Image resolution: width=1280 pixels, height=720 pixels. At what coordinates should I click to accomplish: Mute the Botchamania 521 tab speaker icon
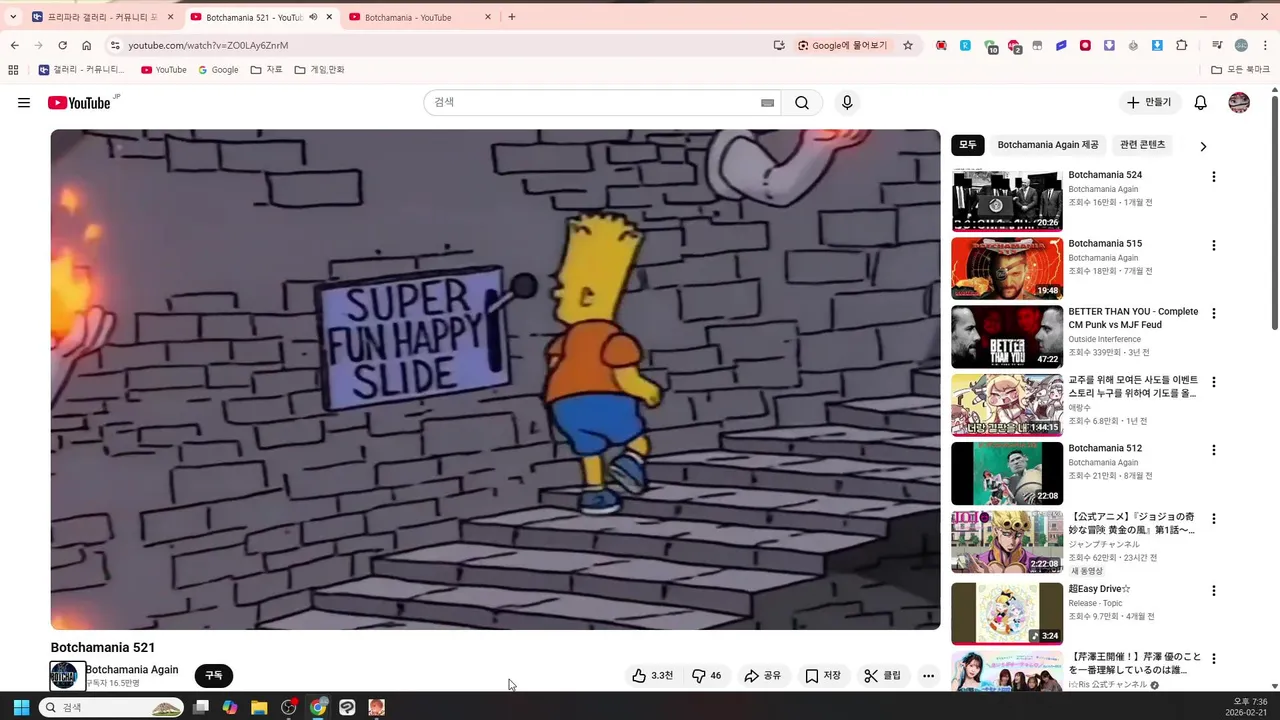click(x=313, y=17)
